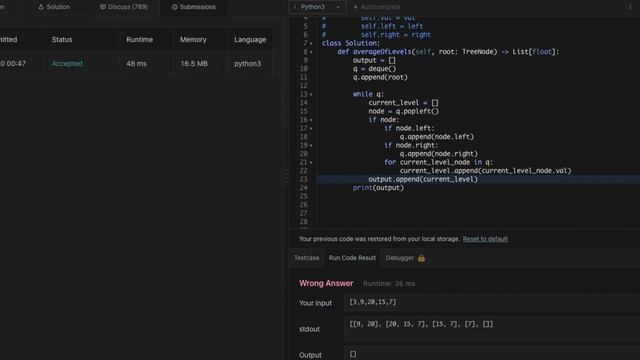This screenshot has width=640, height=360.
Task: Select the 16.5 MB memory cell
Action: tap(194, 64)
